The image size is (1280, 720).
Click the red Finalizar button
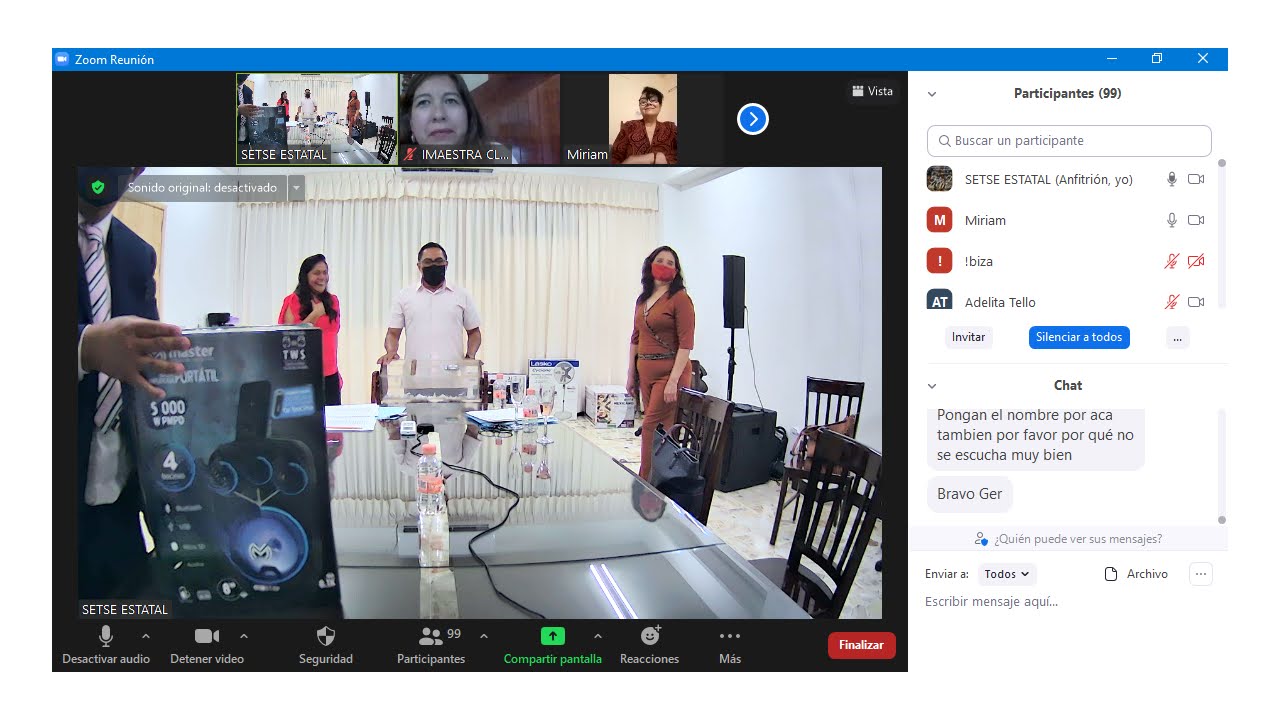tap(862, 645)
